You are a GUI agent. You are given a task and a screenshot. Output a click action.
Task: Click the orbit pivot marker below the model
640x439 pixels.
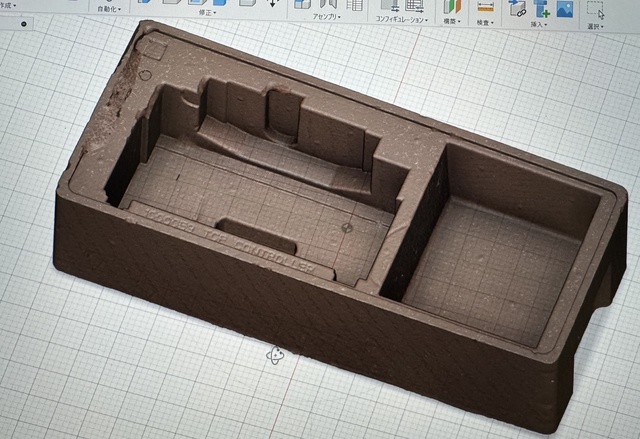click(275, 355)
